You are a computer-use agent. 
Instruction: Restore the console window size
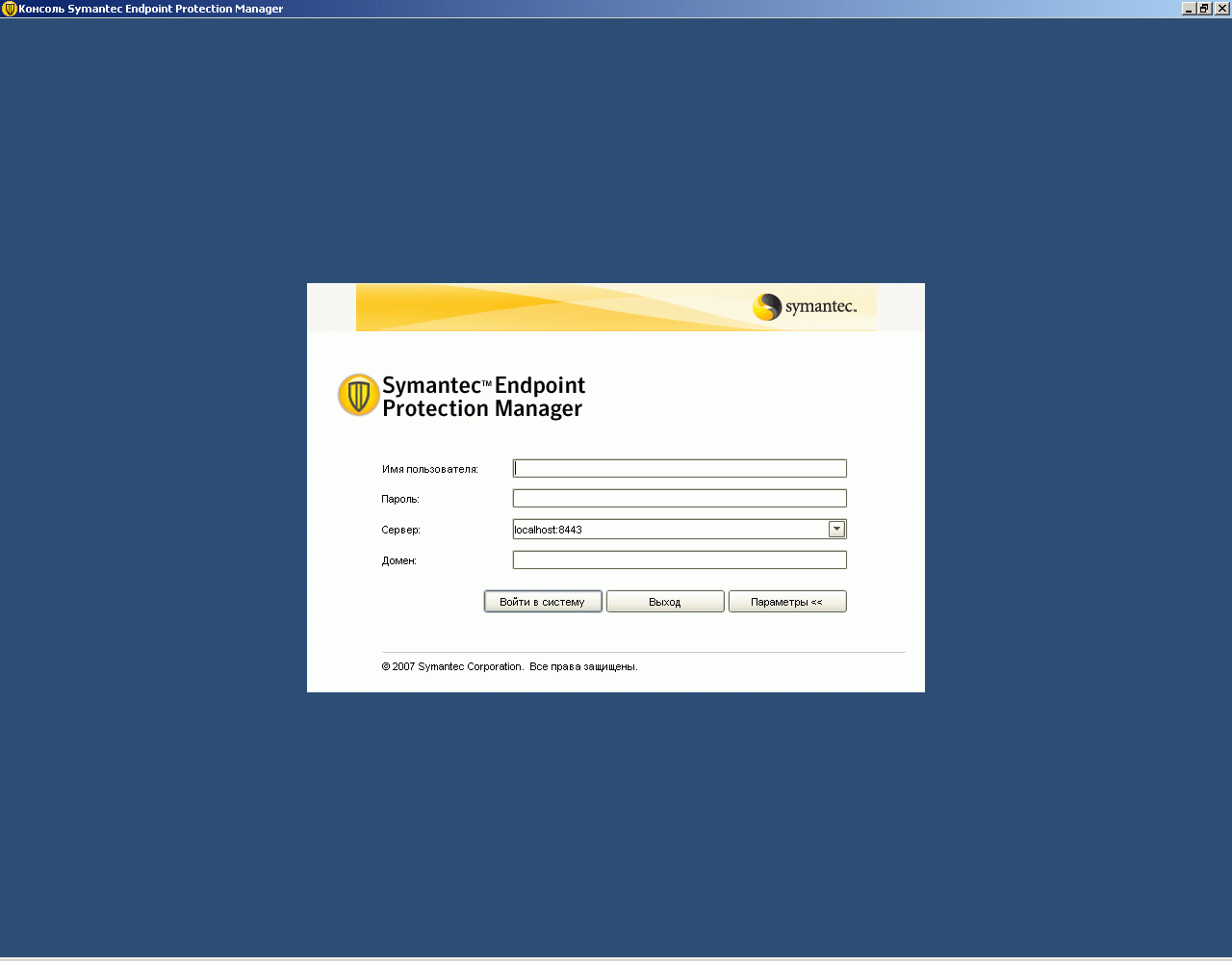click(x=1204, y=9)
